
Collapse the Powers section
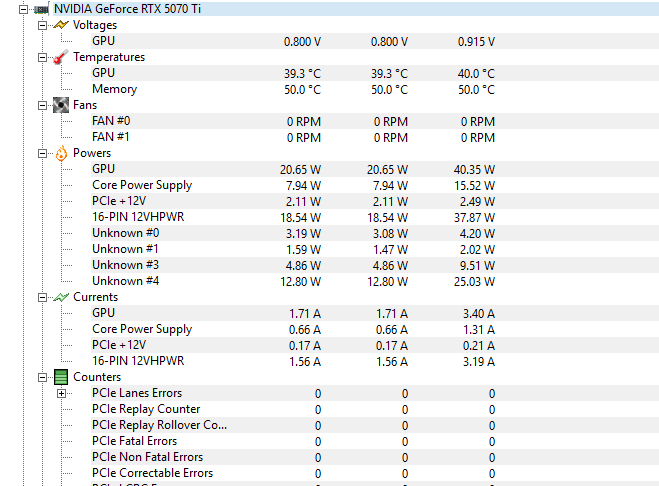(x=42, y=153)
